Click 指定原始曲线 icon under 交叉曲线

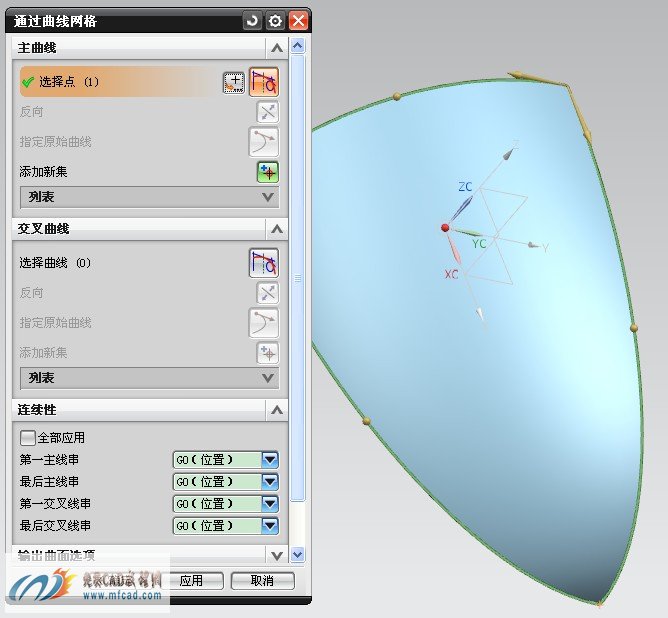[x=264, y=323]
